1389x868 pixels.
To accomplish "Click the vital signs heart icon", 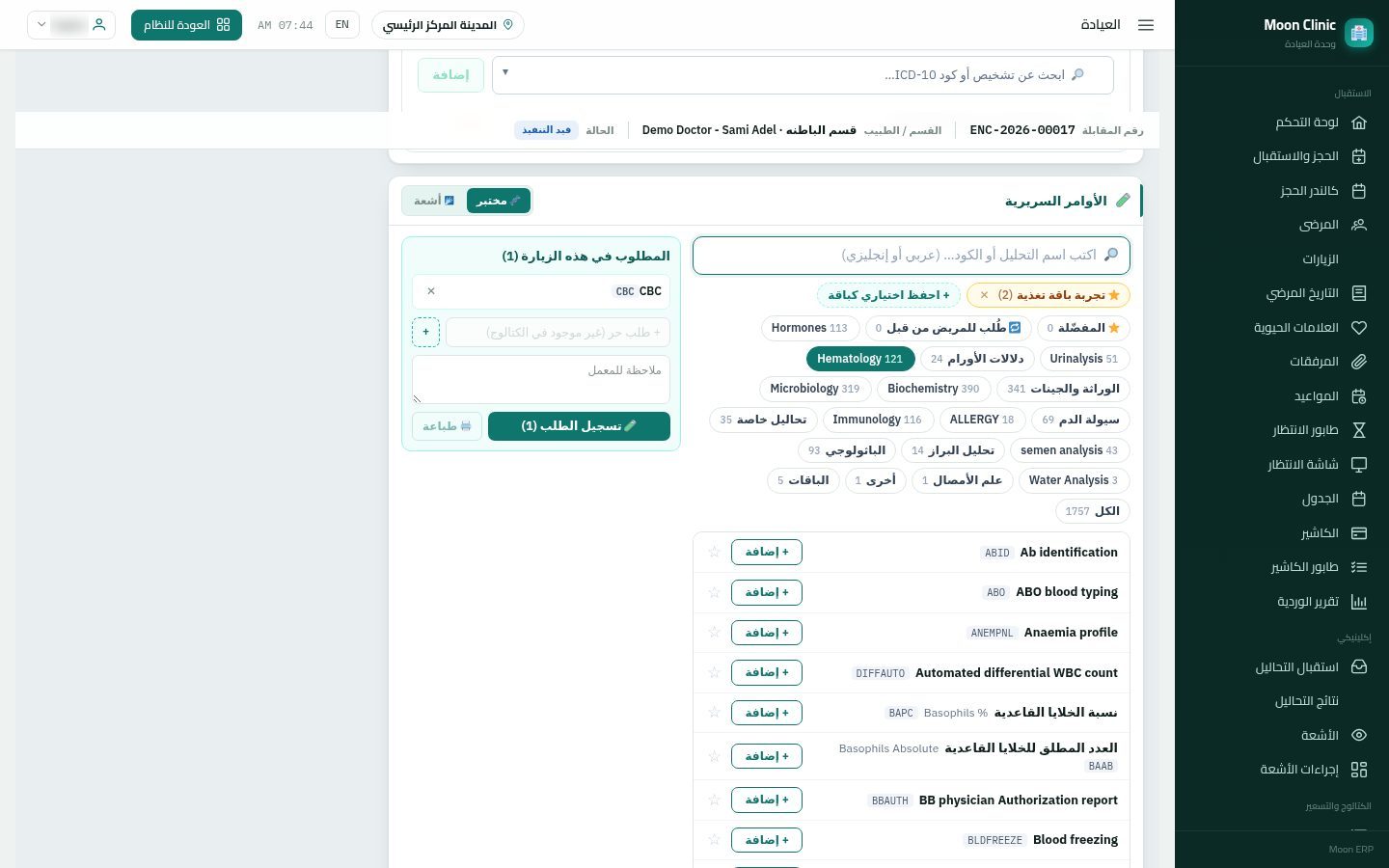I will click(1359, 328).
